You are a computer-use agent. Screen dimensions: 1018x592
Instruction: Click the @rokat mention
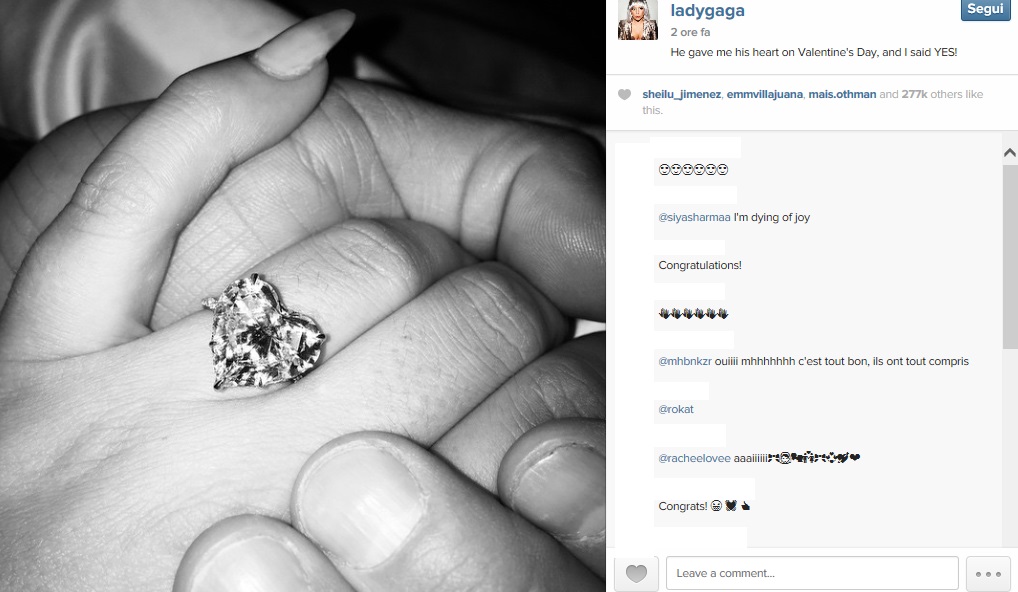pyautogui.click(x=676, y=410)
